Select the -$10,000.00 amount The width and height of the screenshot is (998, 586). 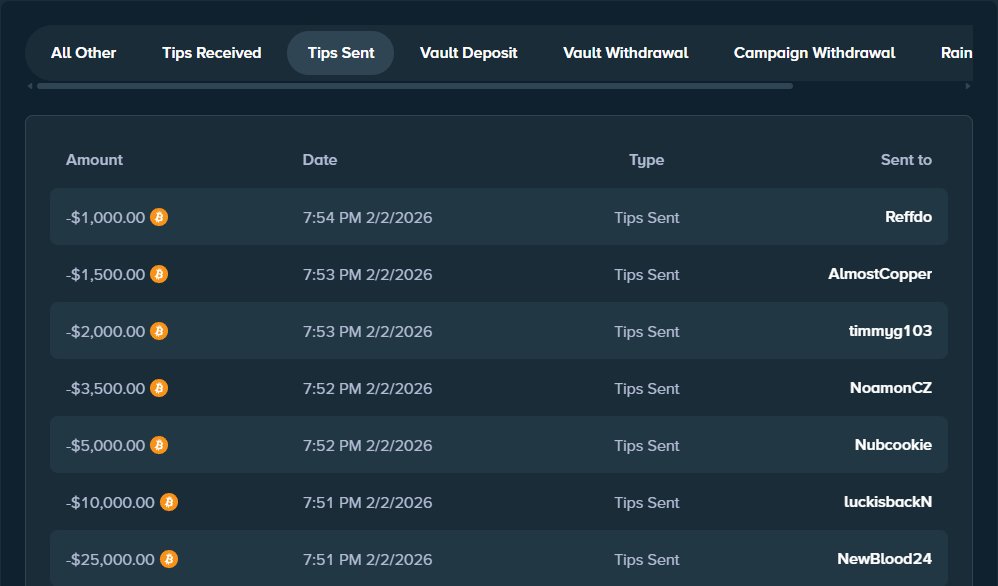[110, 503]
